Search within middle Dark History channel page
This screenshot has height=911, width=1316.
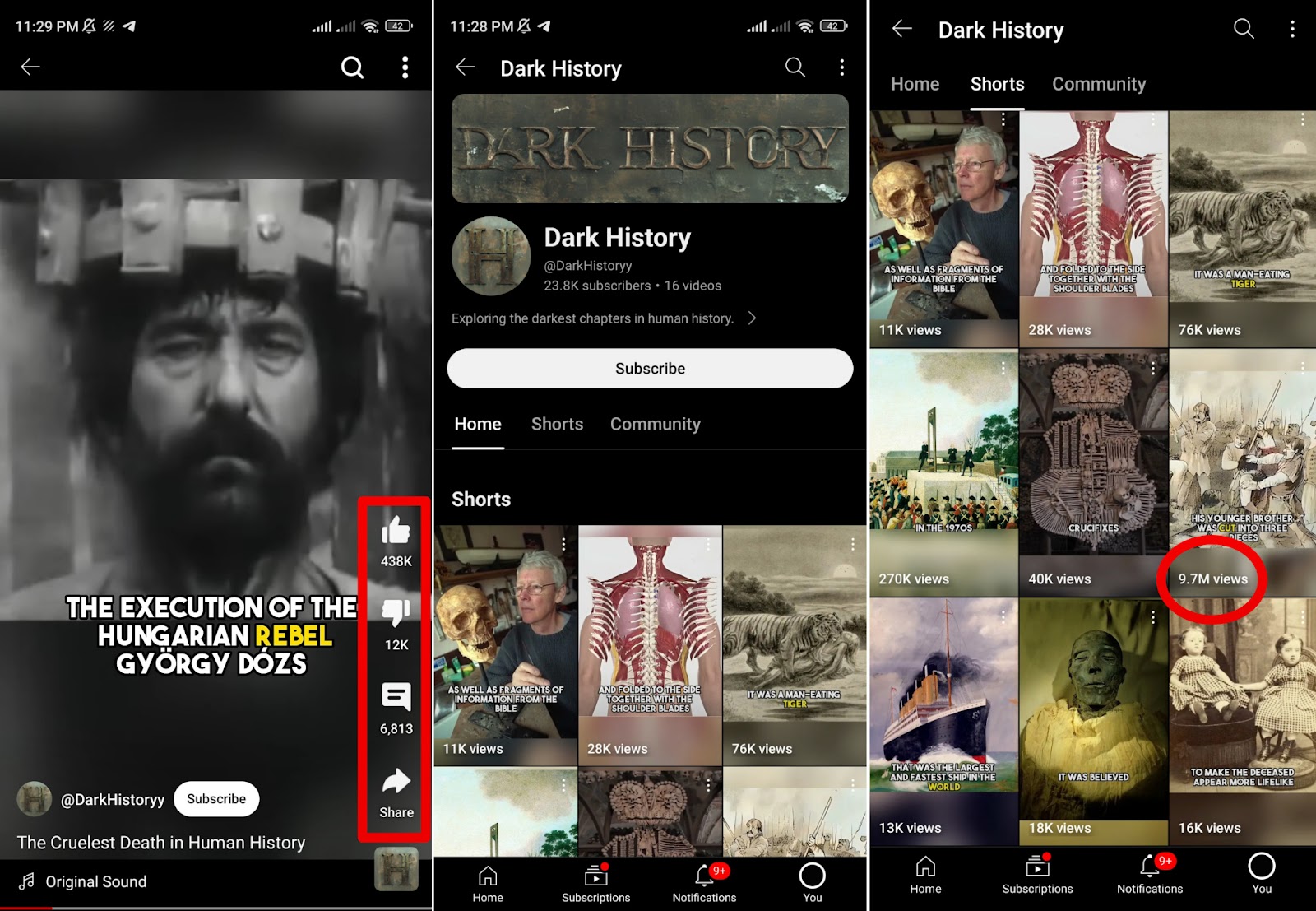coord(795,67)
